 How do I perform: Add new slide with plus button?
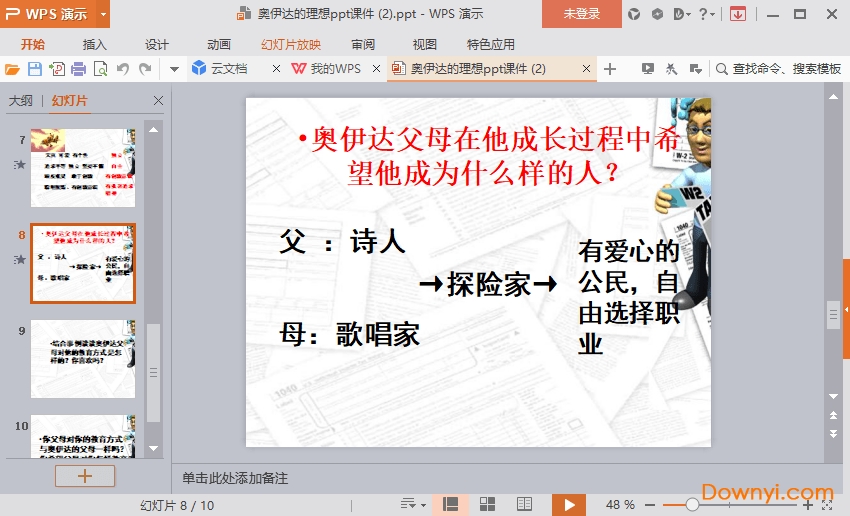coord(84,476)
